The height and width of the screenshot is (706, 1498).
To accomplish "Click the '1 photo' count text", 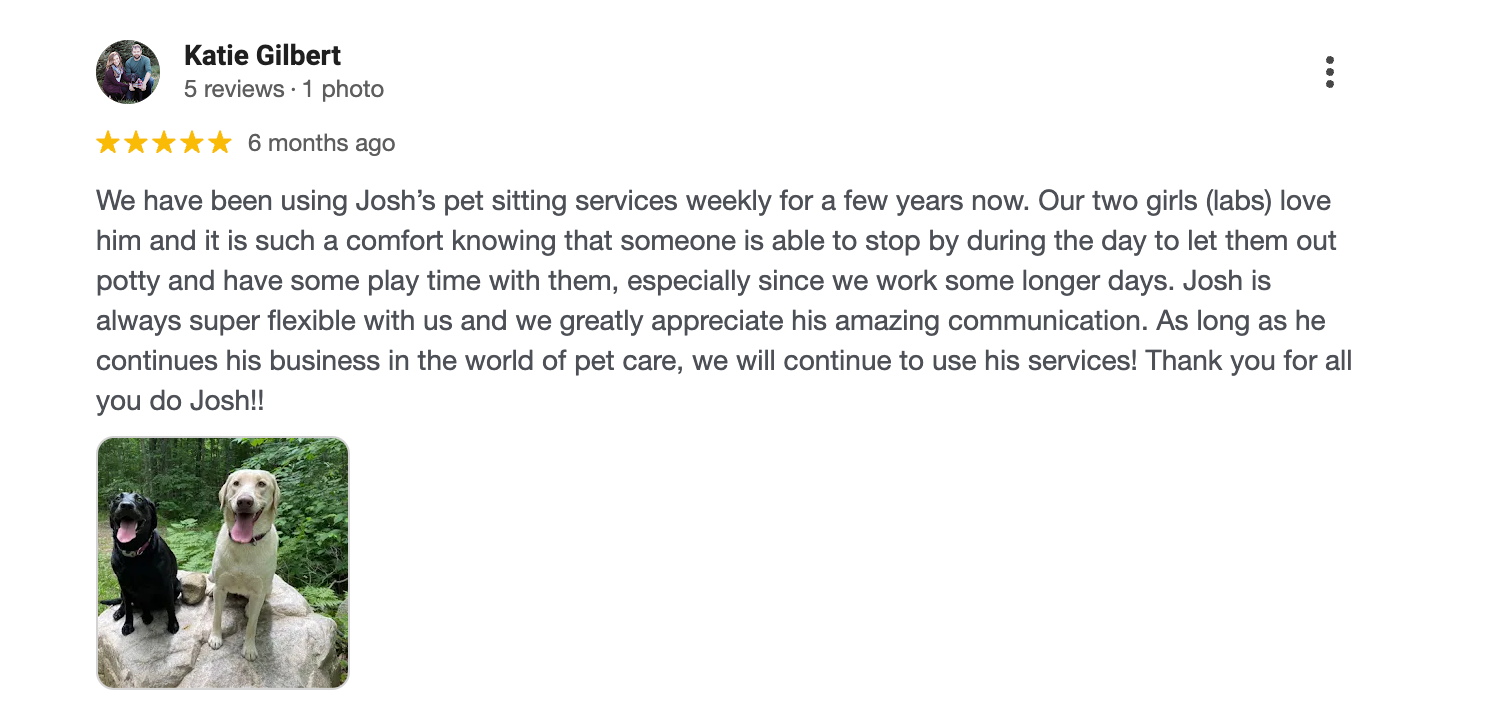I will [x=343, y=89].
